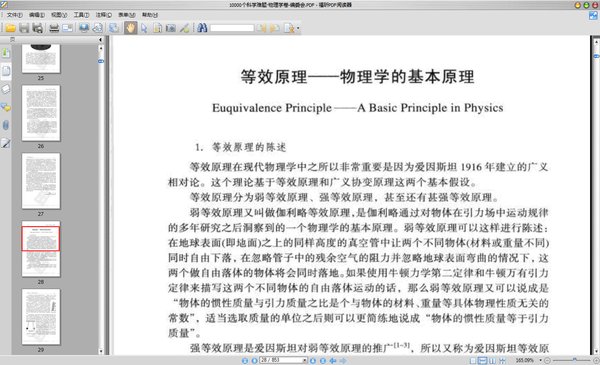Open the 表单 (Forms) menu

[x=127, y=15]
